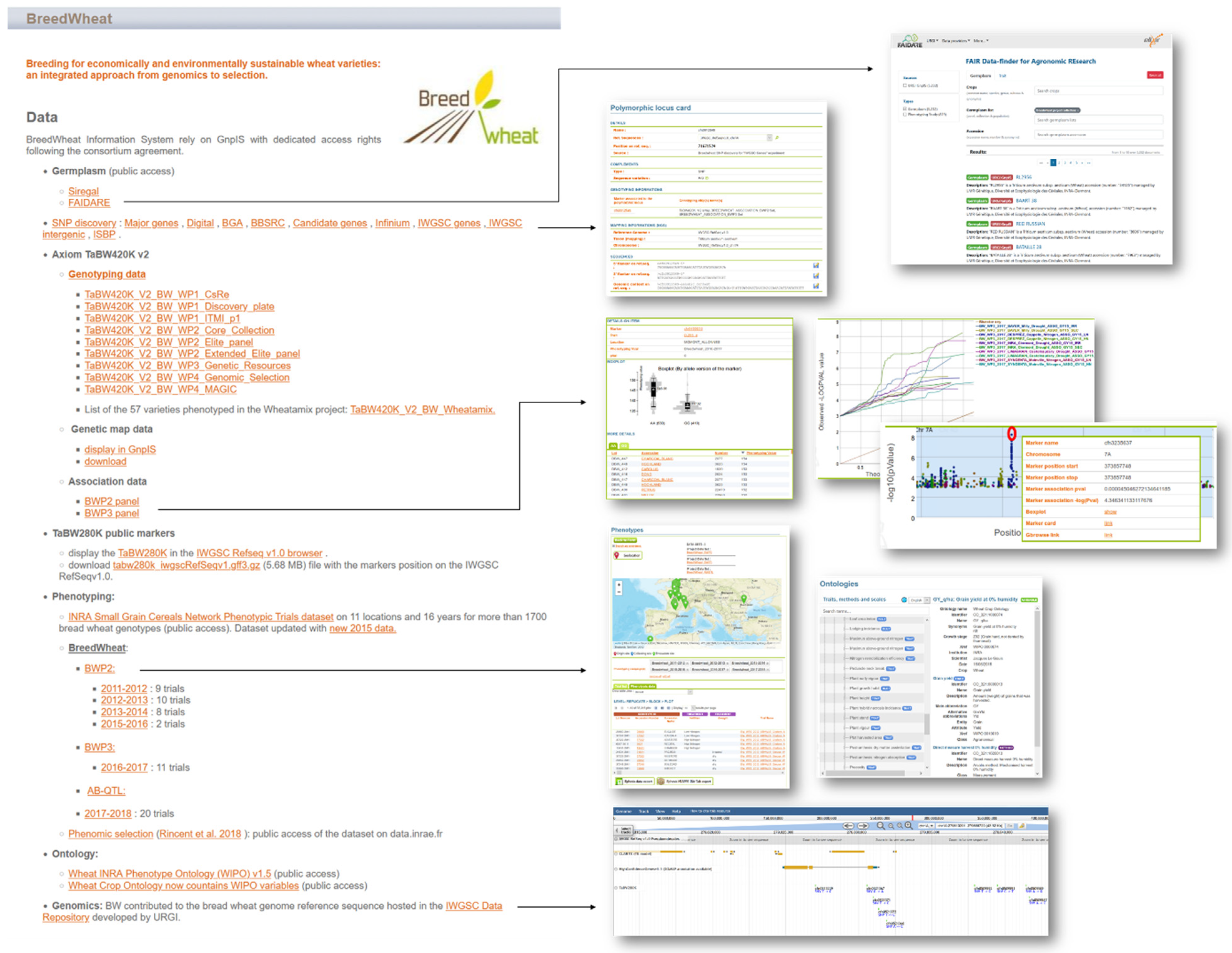Click the small zoom-out magnifier in genome browser
Image resolution: width=1232 pixels, height=953 pixels.
891,826
